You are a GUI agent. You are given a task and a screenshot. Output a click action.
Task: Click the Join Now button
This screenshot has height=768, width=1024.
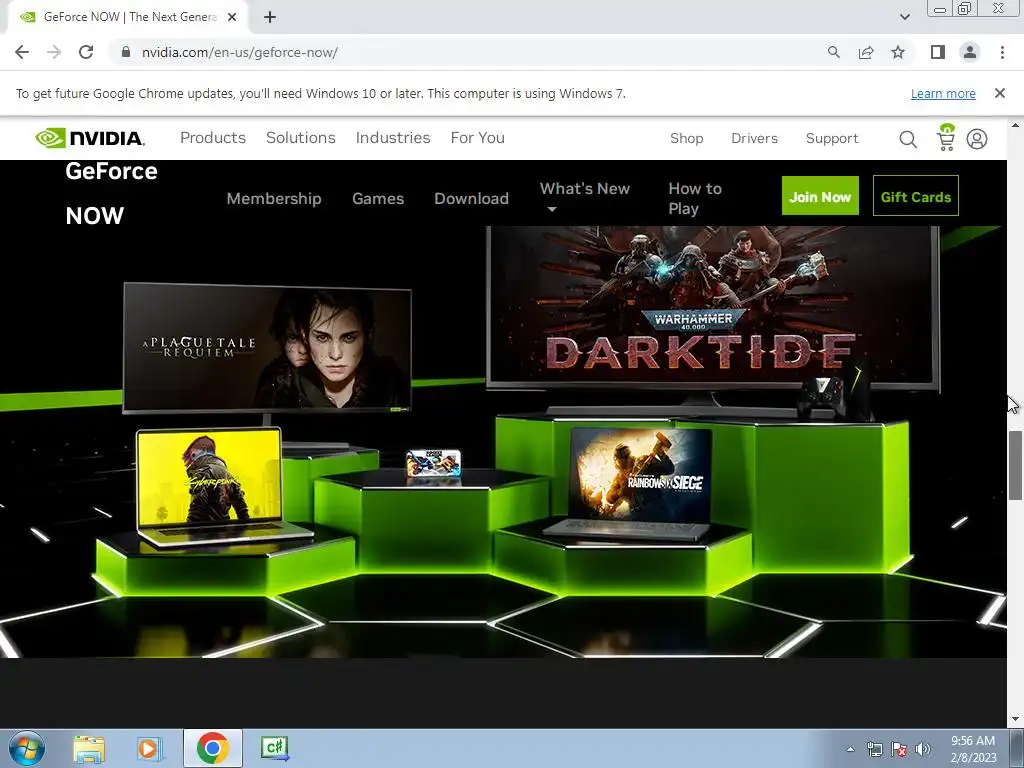coord(820,195)
